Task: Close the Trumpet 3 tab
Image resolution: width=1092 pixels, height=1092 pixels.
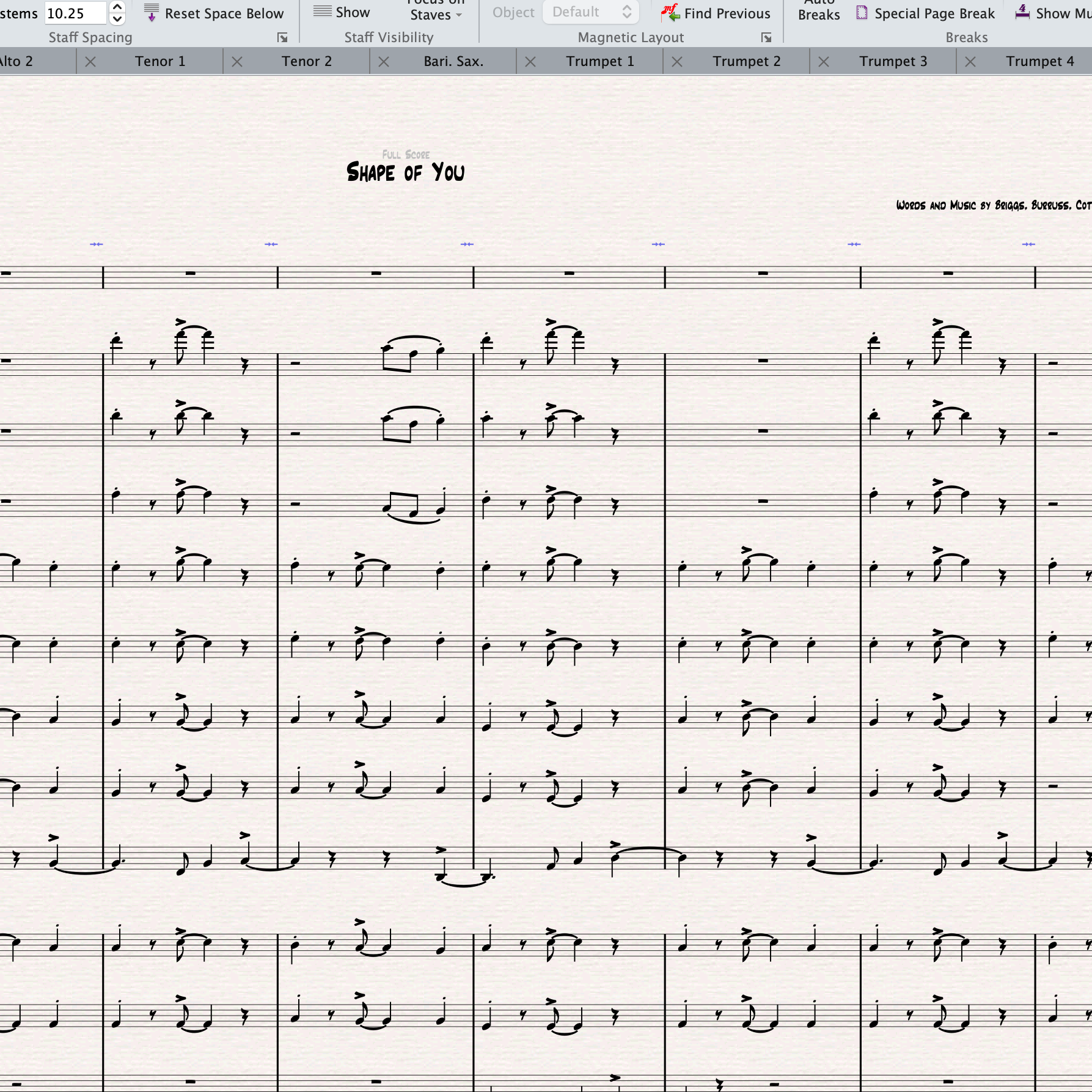Action: point(824,61)
